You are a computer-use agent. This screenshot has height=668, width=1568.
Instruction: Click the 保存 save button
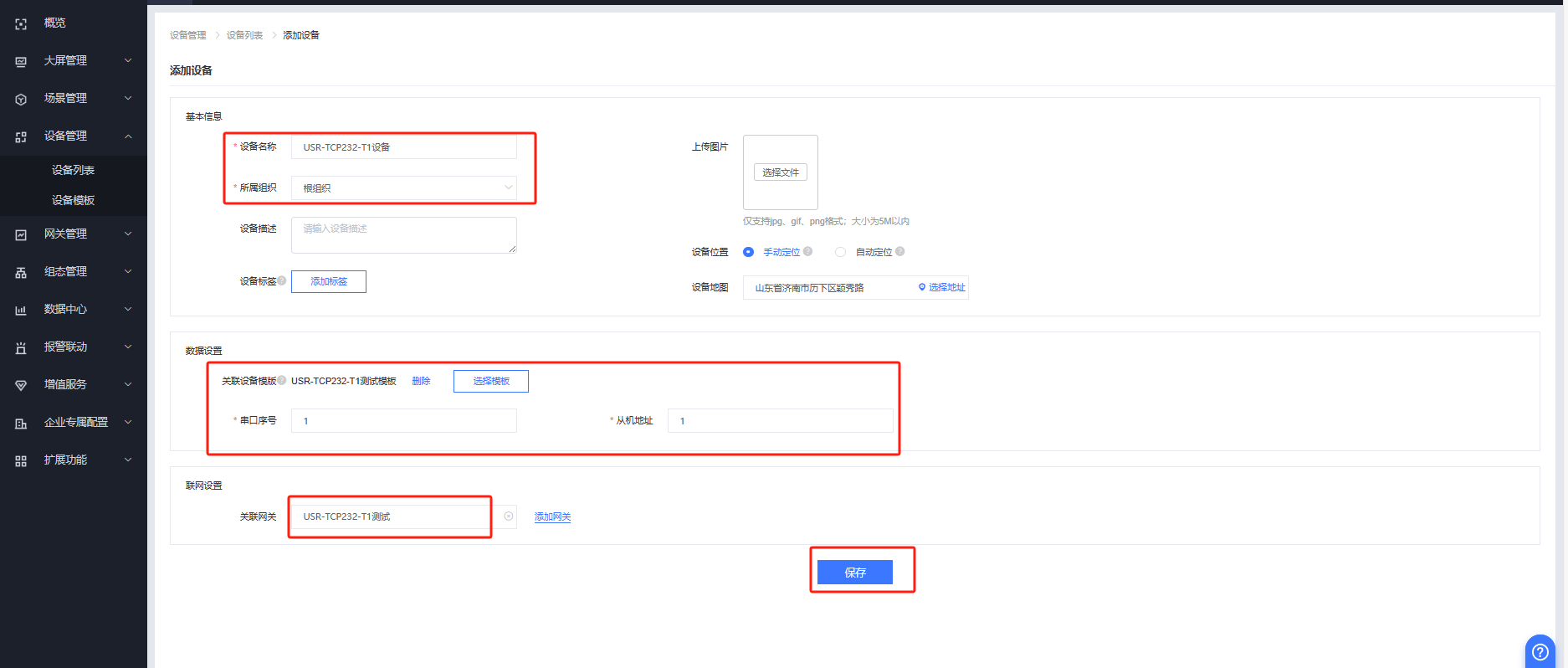(x=854, y=573)
